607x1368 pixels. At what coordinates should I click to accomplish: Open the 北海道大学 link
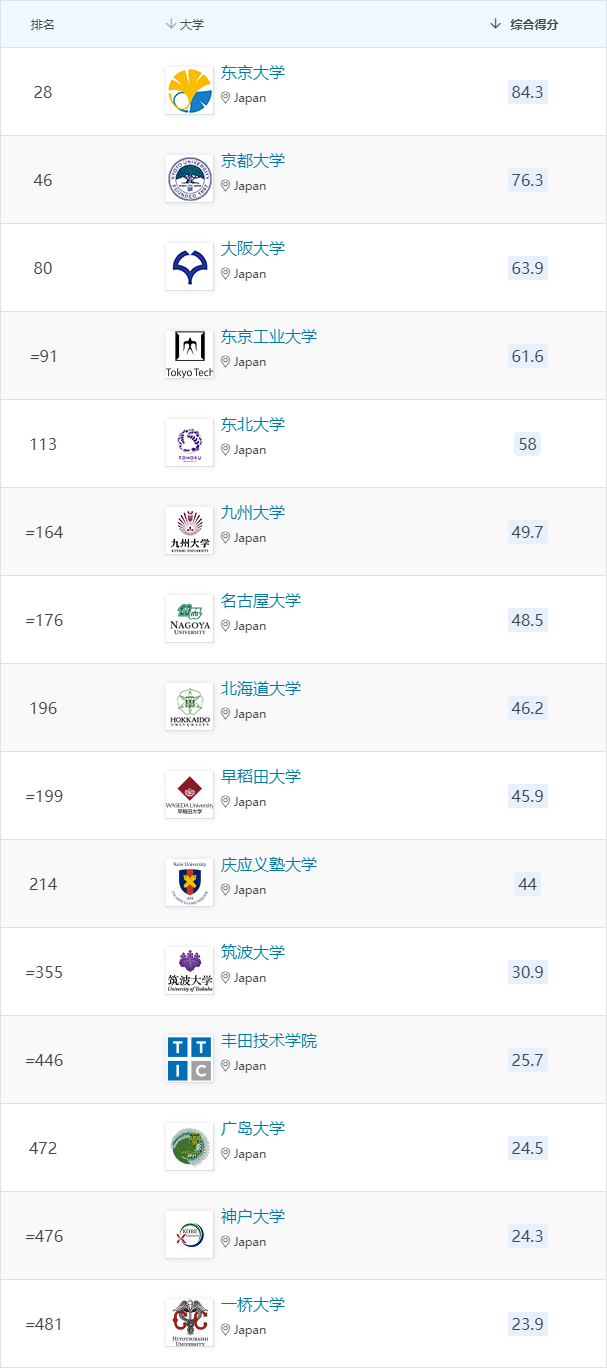tap(261, 689)
